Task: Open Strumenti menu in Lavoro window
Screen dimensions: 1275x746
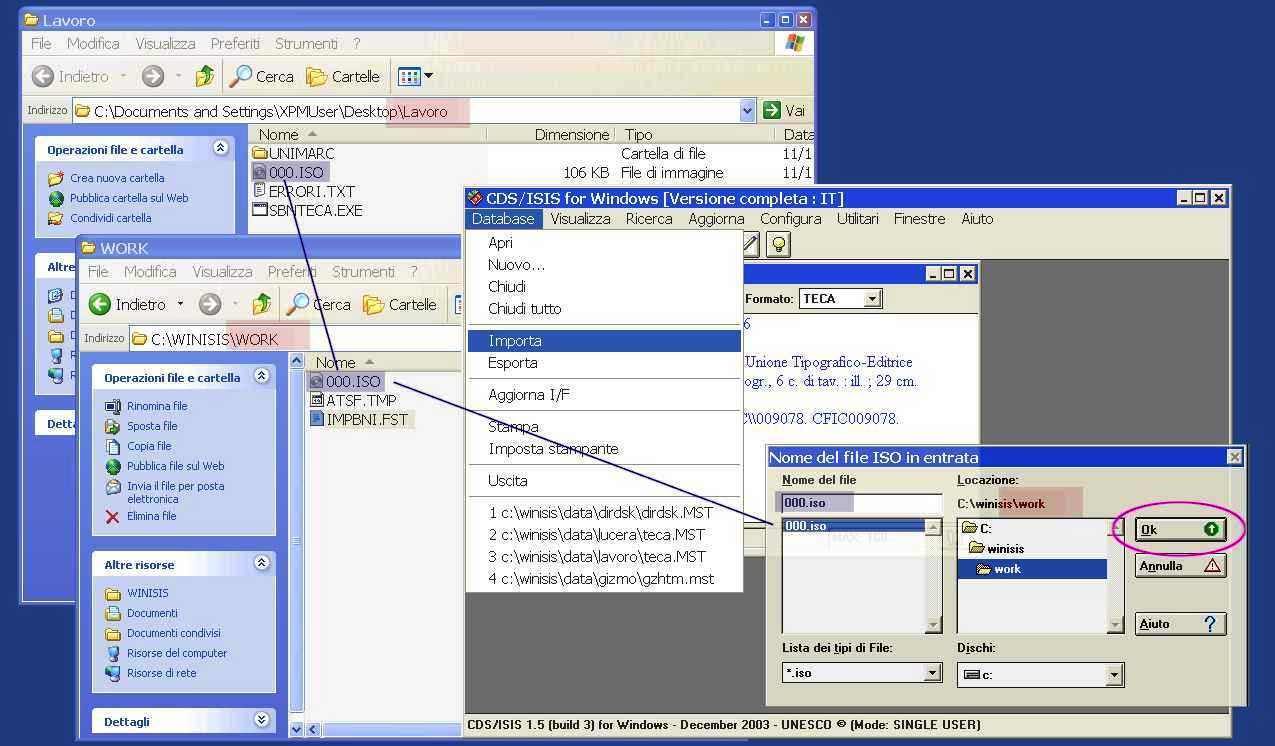Action: point(306,44)
